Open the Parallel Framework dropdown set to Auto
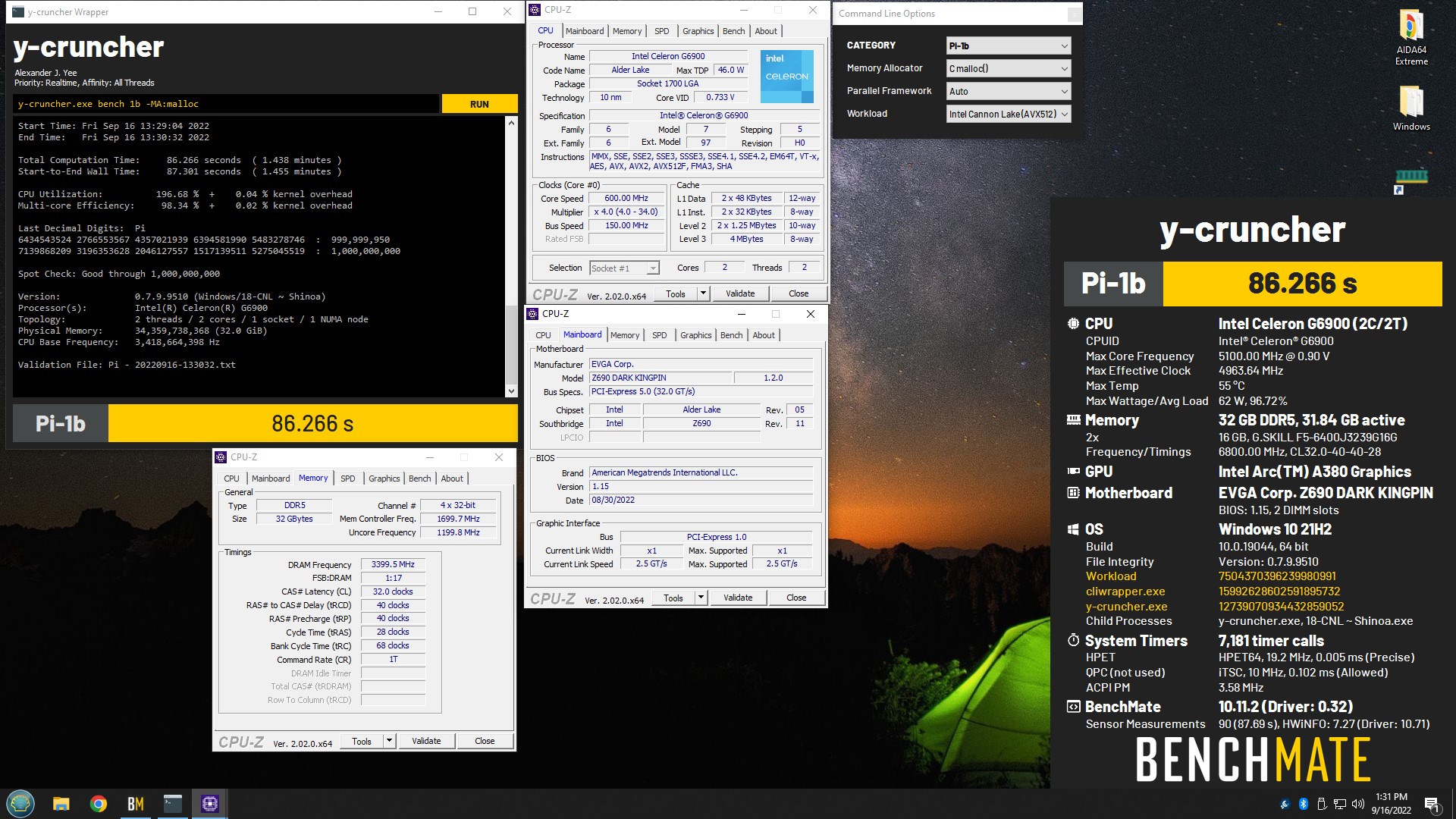The height and width of the screenshot is (819, 1456). point(1009,91)
